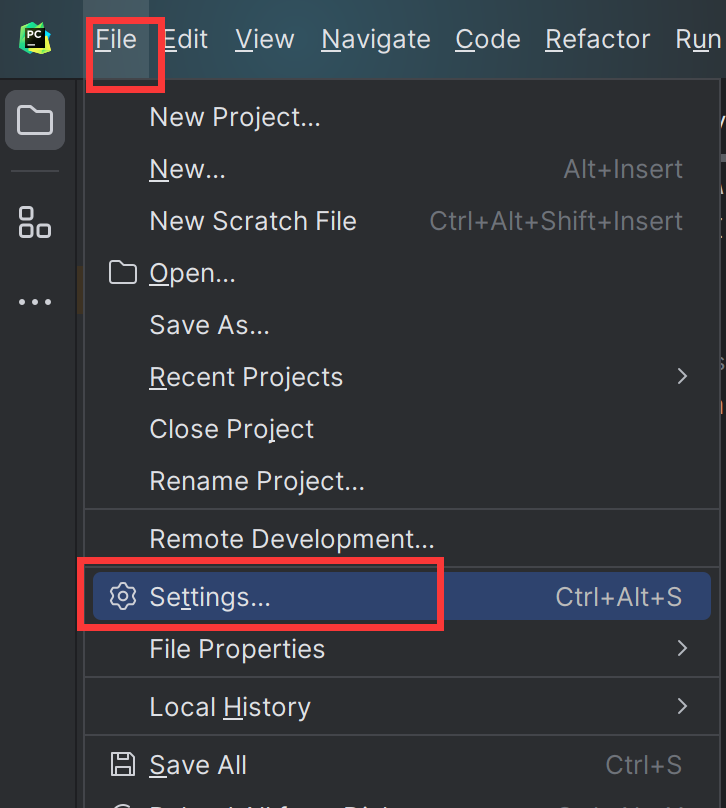Open the Structure tool window icon
Screen dimensions: 726x808
pyautogui.click(x=35, y=222)
